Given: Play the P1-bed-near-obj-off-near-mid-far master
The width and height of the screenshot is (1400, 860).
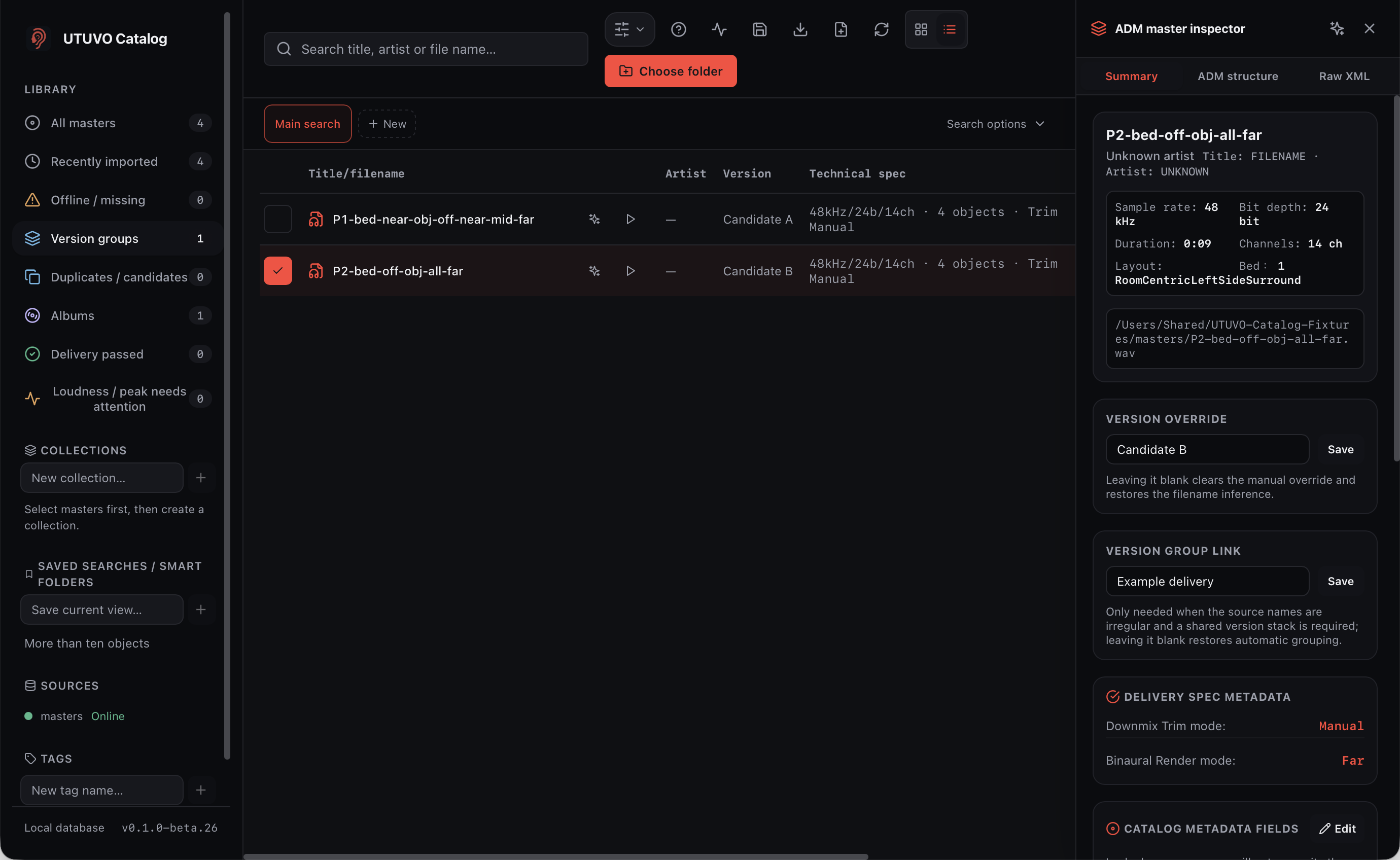Looking at the screenshot, I should (631, 219).
